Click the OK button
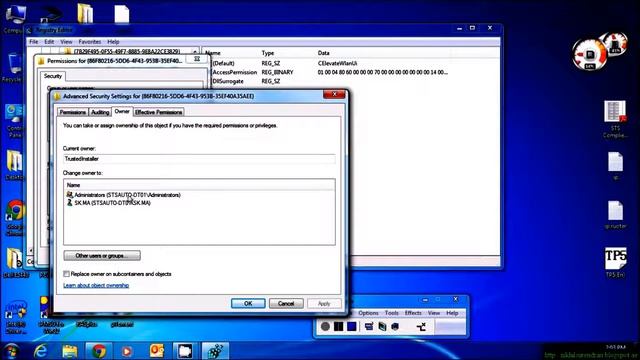Screen dimensions: 640x360 pos(248,303)
